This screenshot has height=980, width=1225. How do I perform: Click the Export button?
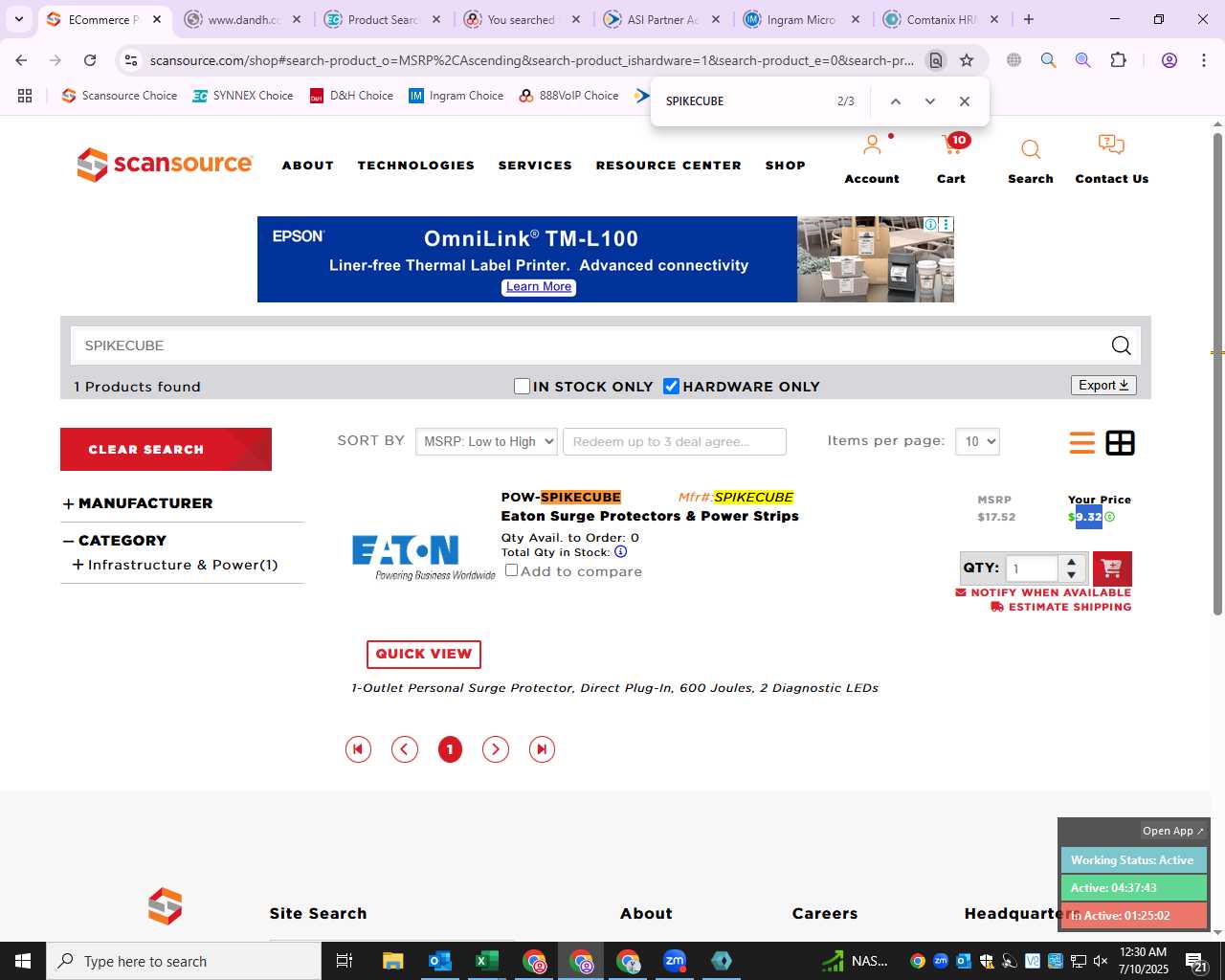tap(1103, 385)
